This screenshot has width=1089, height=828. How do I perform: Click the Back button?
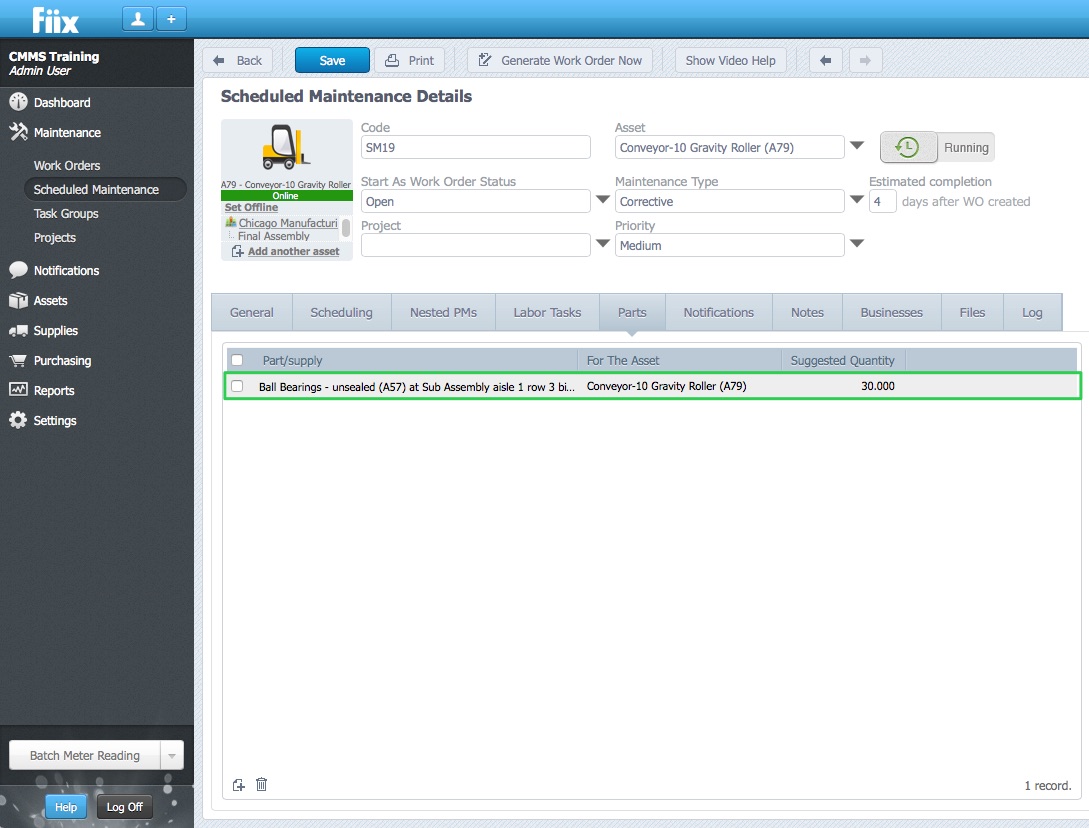pyautogui.click(x=238, y=60)
